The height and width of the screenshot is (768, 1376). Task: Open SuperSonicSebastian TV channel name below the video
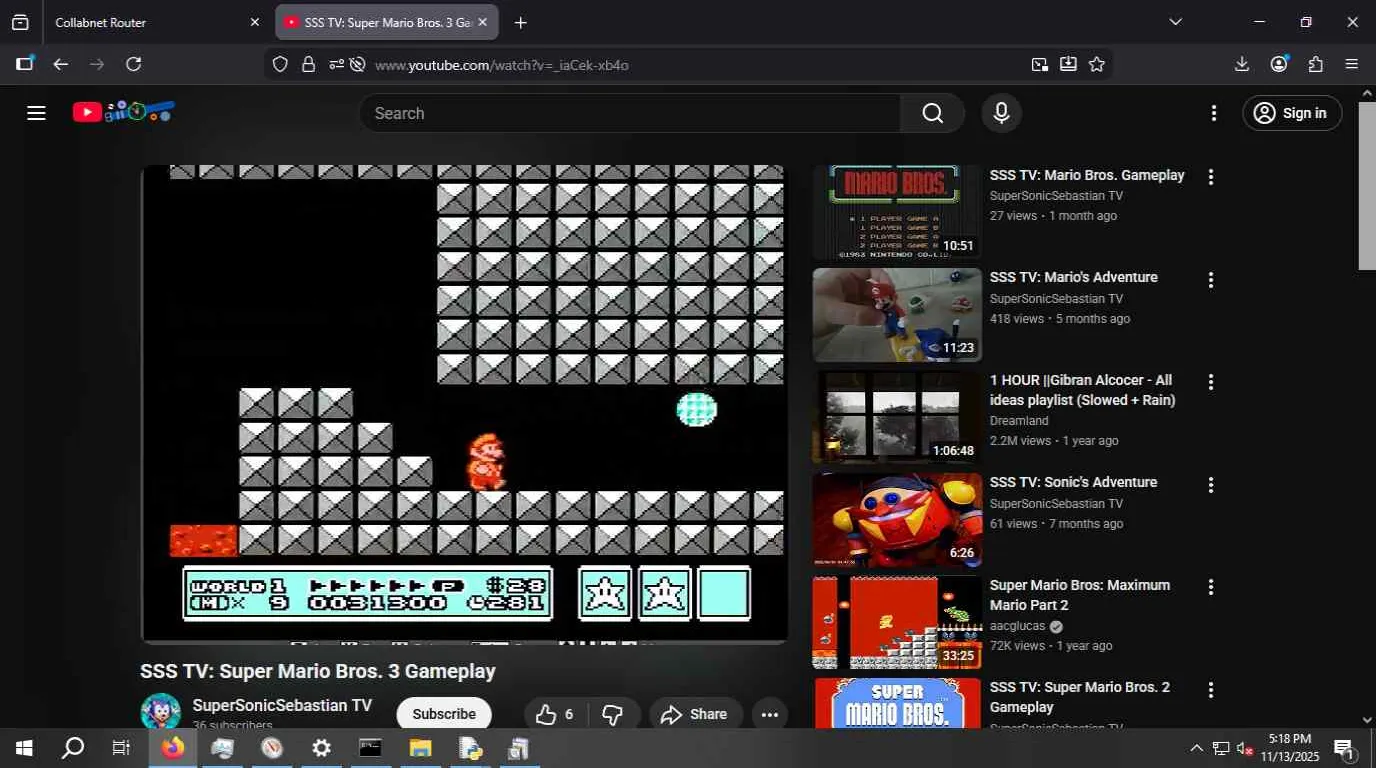coord(282,705)
